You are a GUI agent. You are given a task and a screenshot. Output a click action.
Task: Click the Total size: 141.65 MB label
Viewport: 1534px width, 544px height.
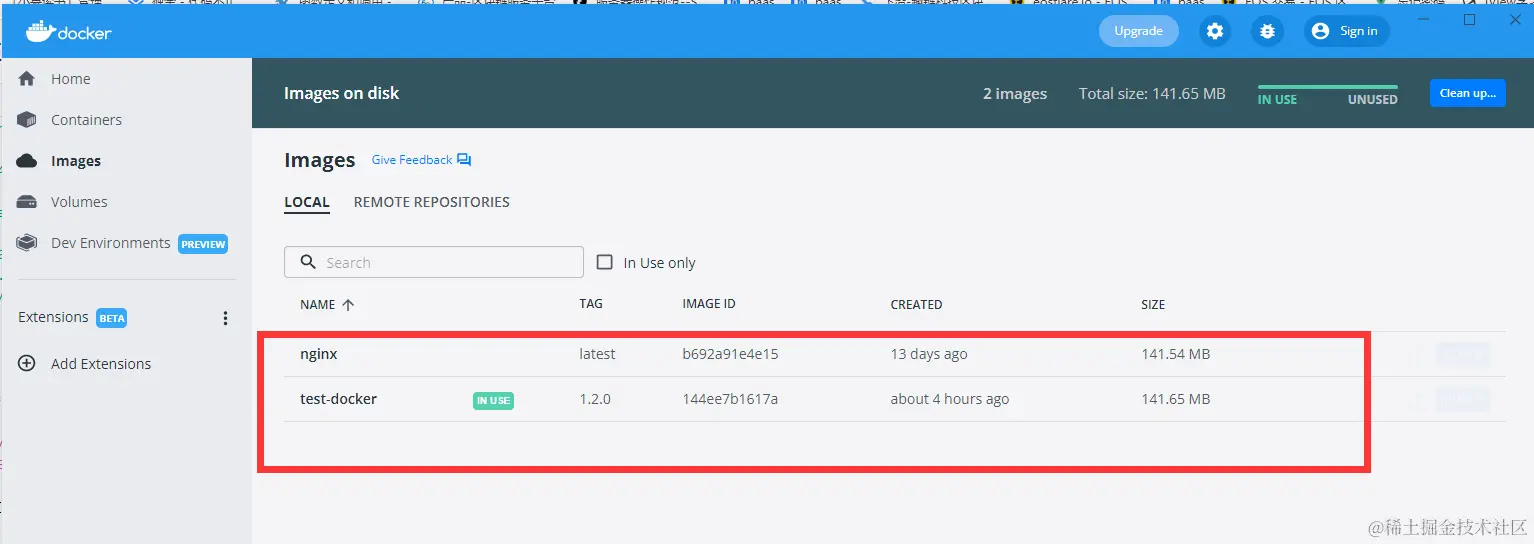(1152, 93)
